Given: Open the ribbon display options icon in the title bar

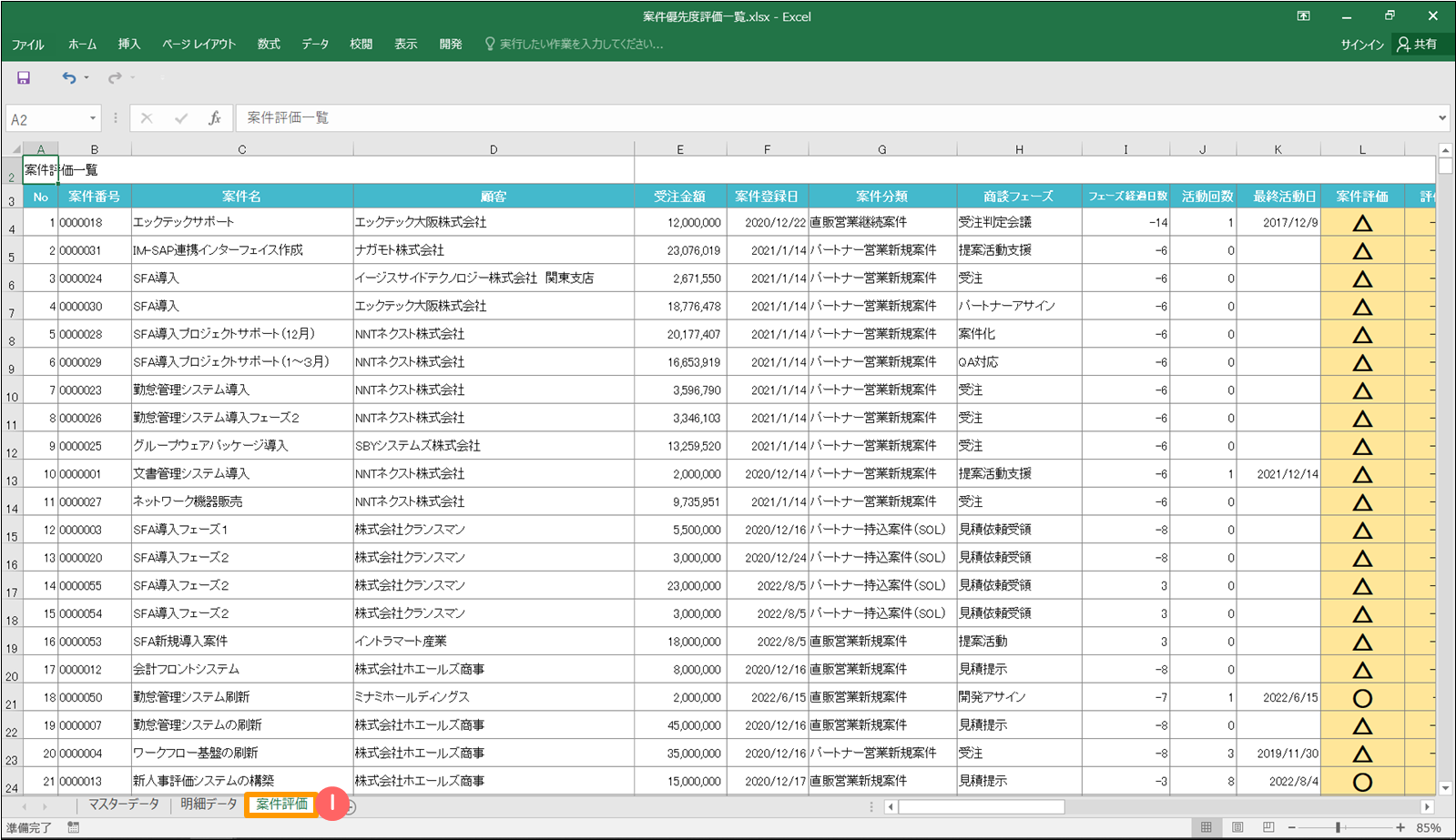Looking at the screenshot, I should (1303, 16).
